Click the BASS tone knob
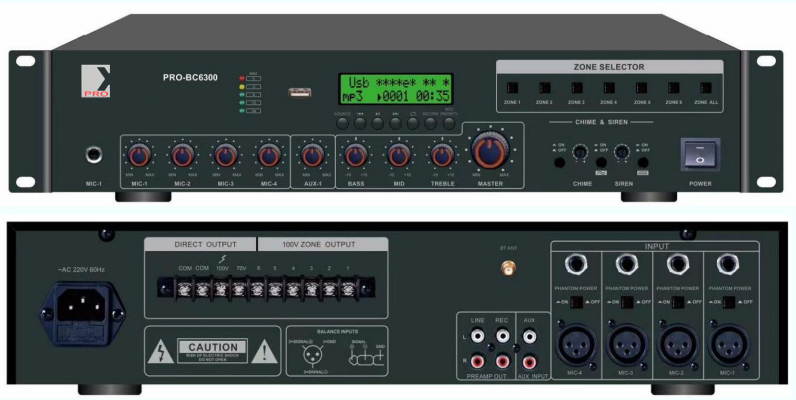Image resolution: width=796 pixels, height=400 pixels. [355, 155]
